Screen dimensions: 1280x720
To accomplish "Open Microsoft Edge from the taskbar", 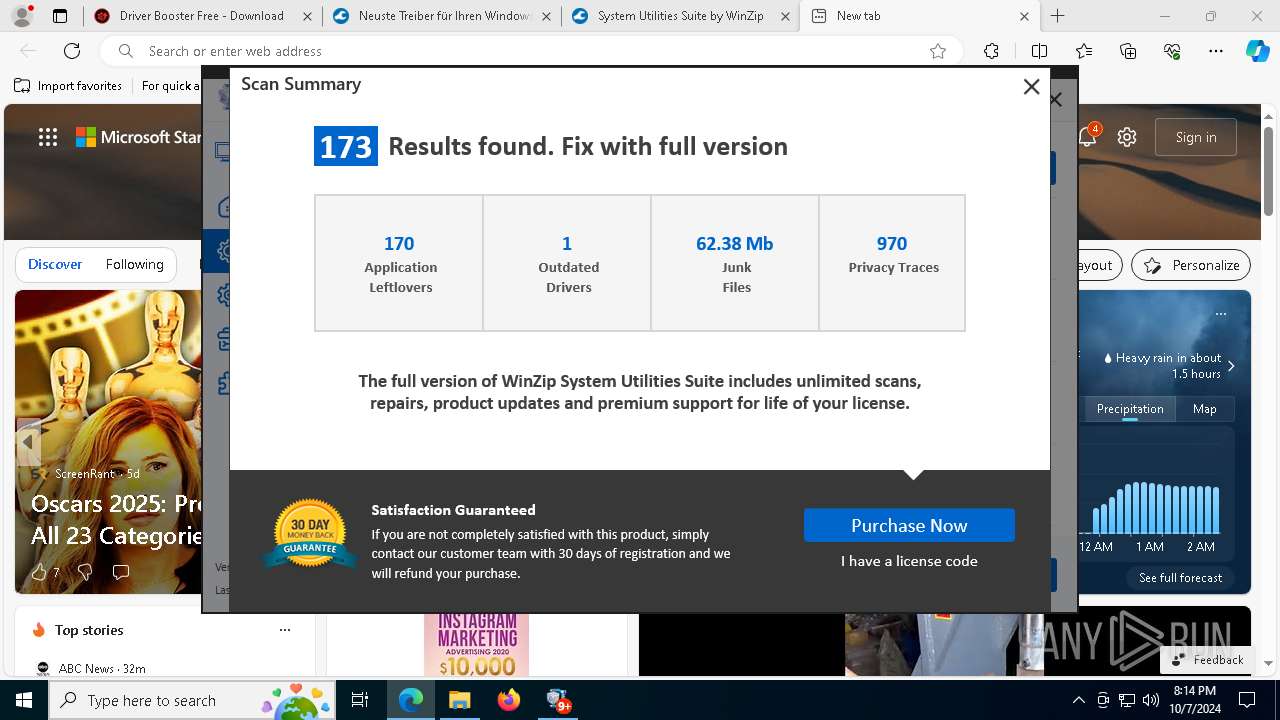I will coord(411,700).
